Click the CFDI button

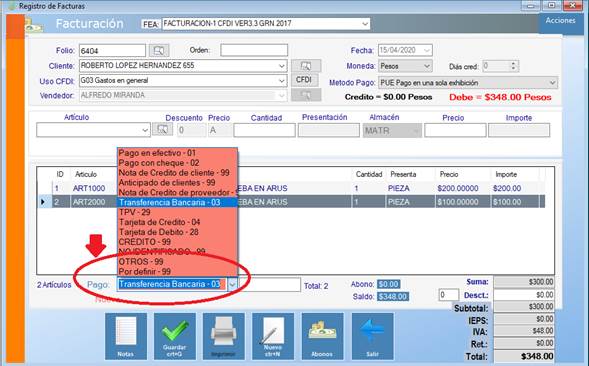point(304,80)
